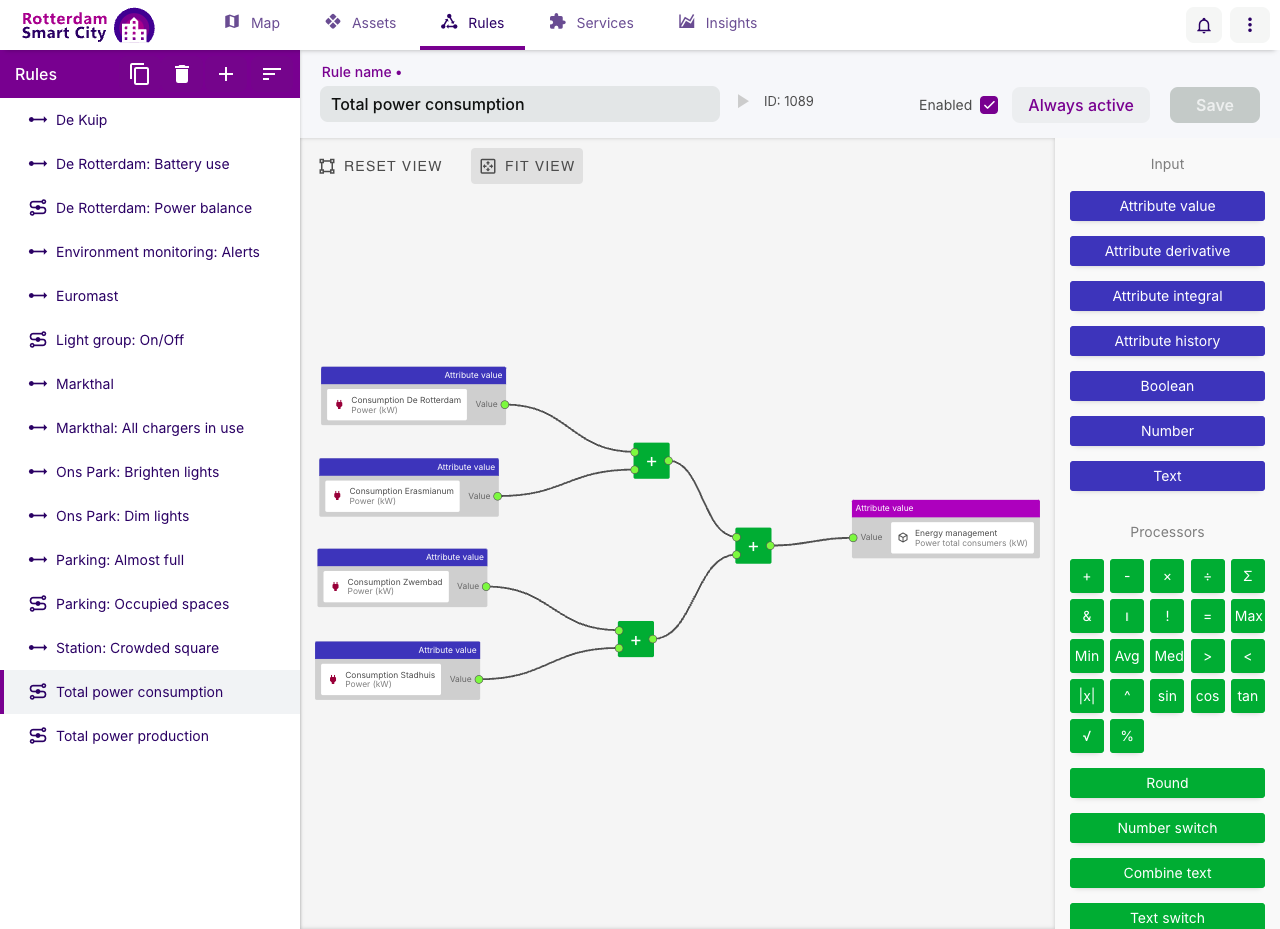
Task: Click the copy rule icon in Rules header
Action: click(140, 74)
